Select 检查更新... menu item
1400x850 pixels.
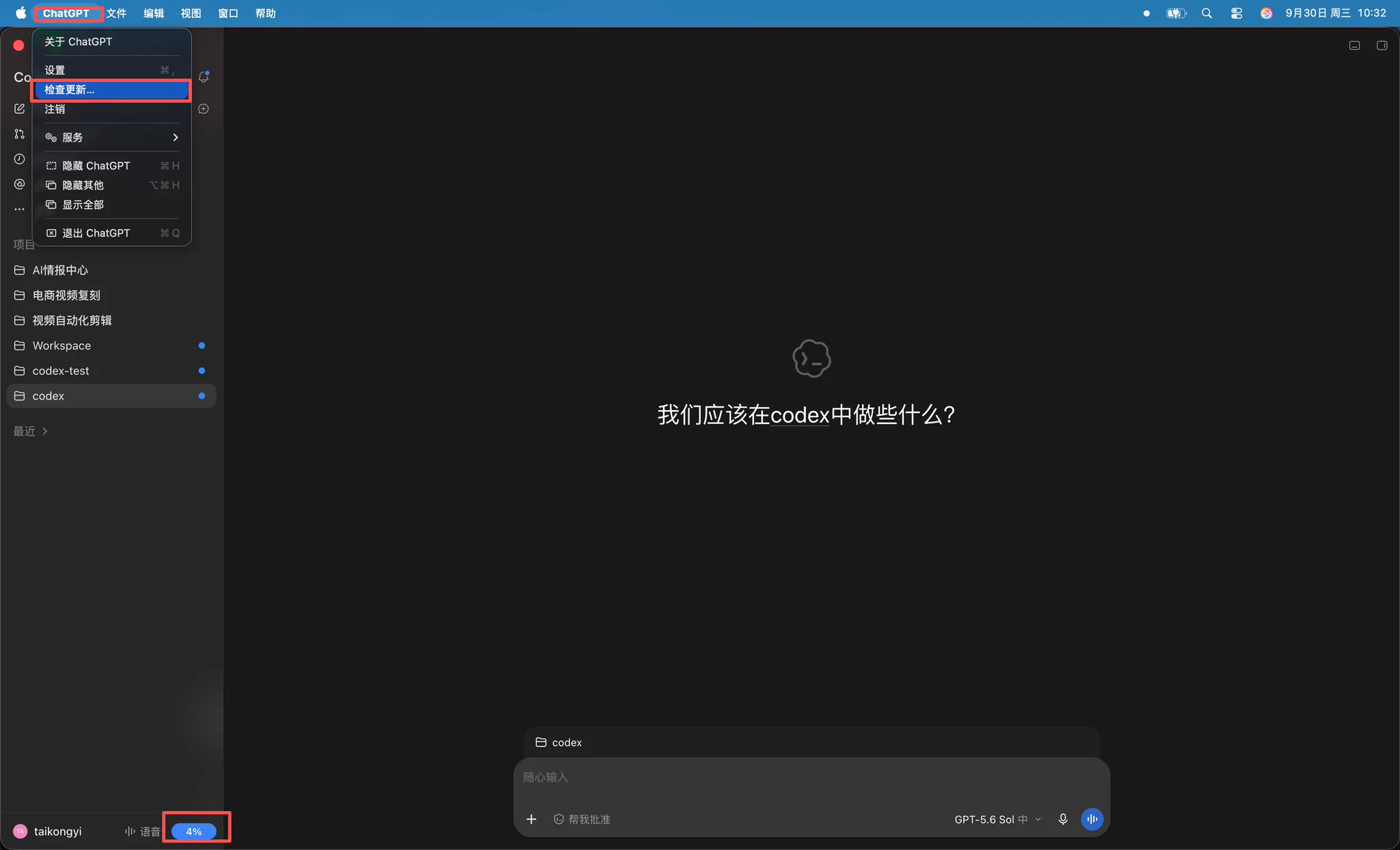[111, 90]
